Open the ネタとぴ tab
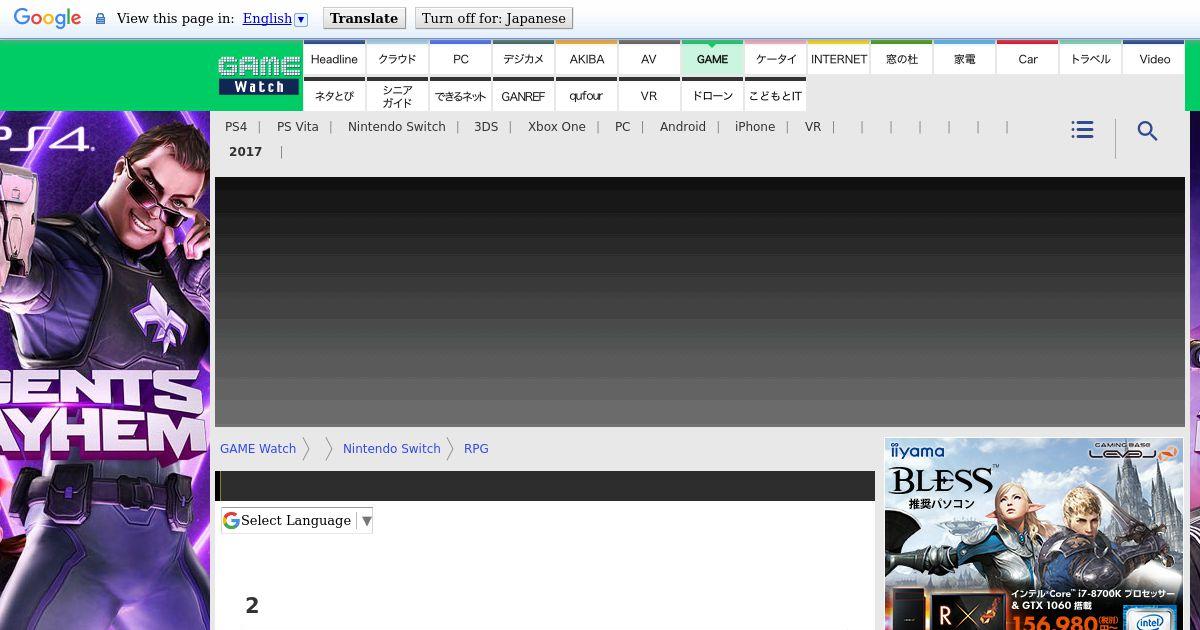The image size is (1200, 630). (334, 95)
